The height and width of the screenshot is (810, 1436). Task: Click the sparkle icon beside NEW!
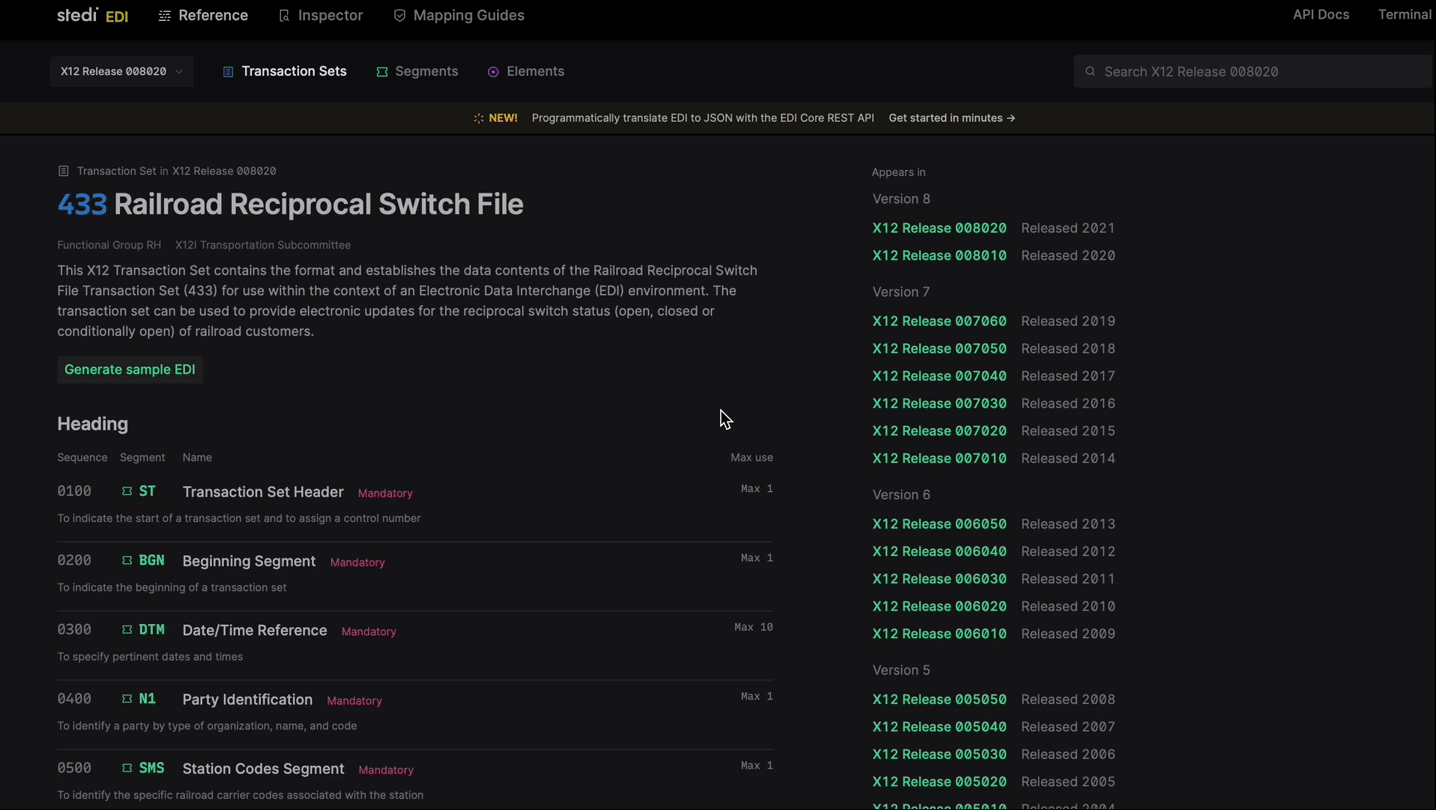478,118
